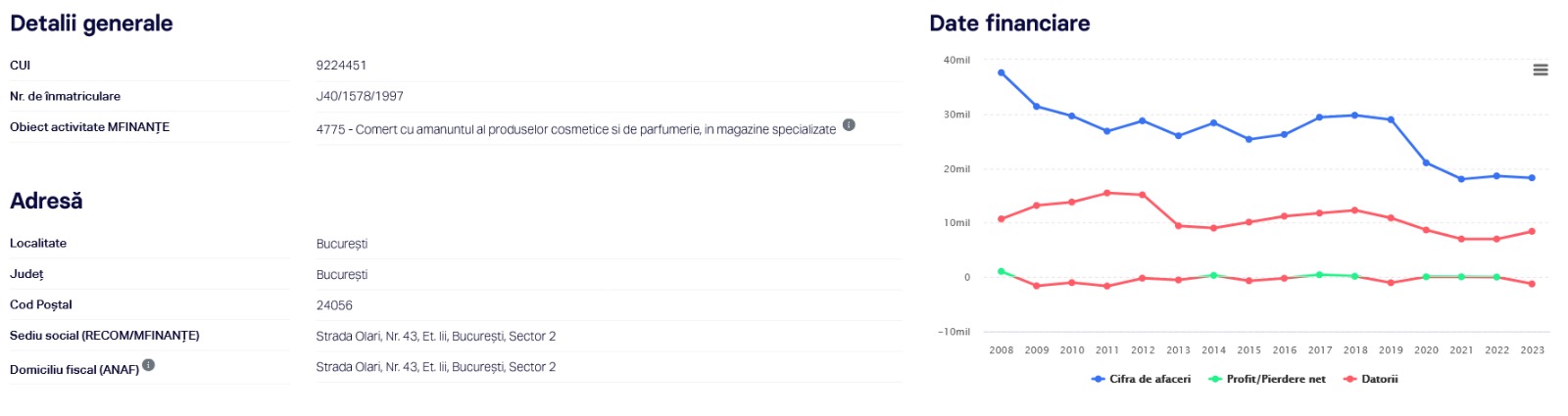The height and width of the screenshot is (416, 1568).
Task: Click registration number J40/1578/1997
Action: (x=360, y=96)
